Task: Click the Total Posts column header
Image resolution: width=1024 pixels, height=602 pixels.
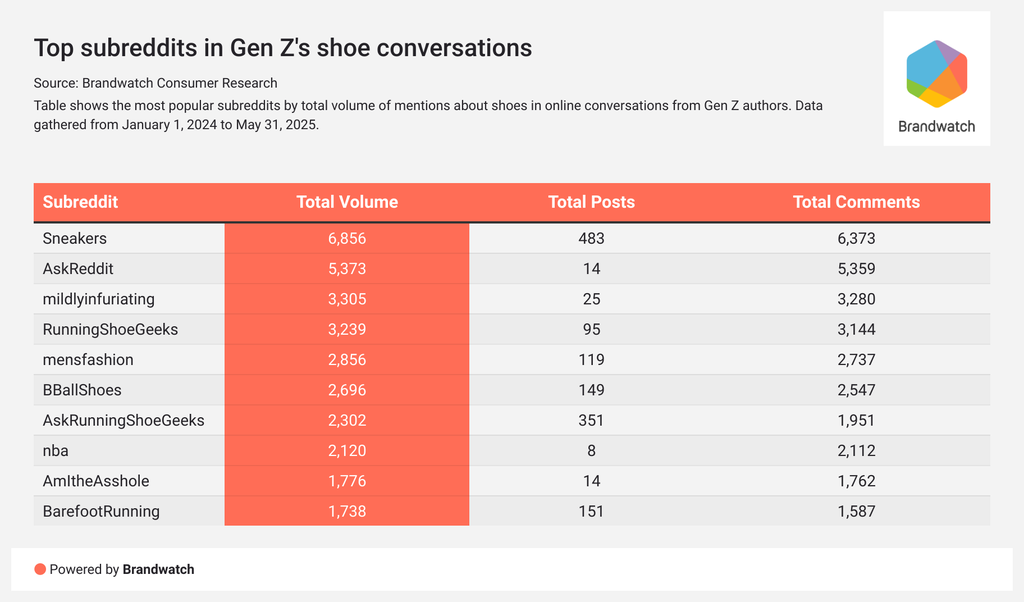Action: [x=591, y=202]
